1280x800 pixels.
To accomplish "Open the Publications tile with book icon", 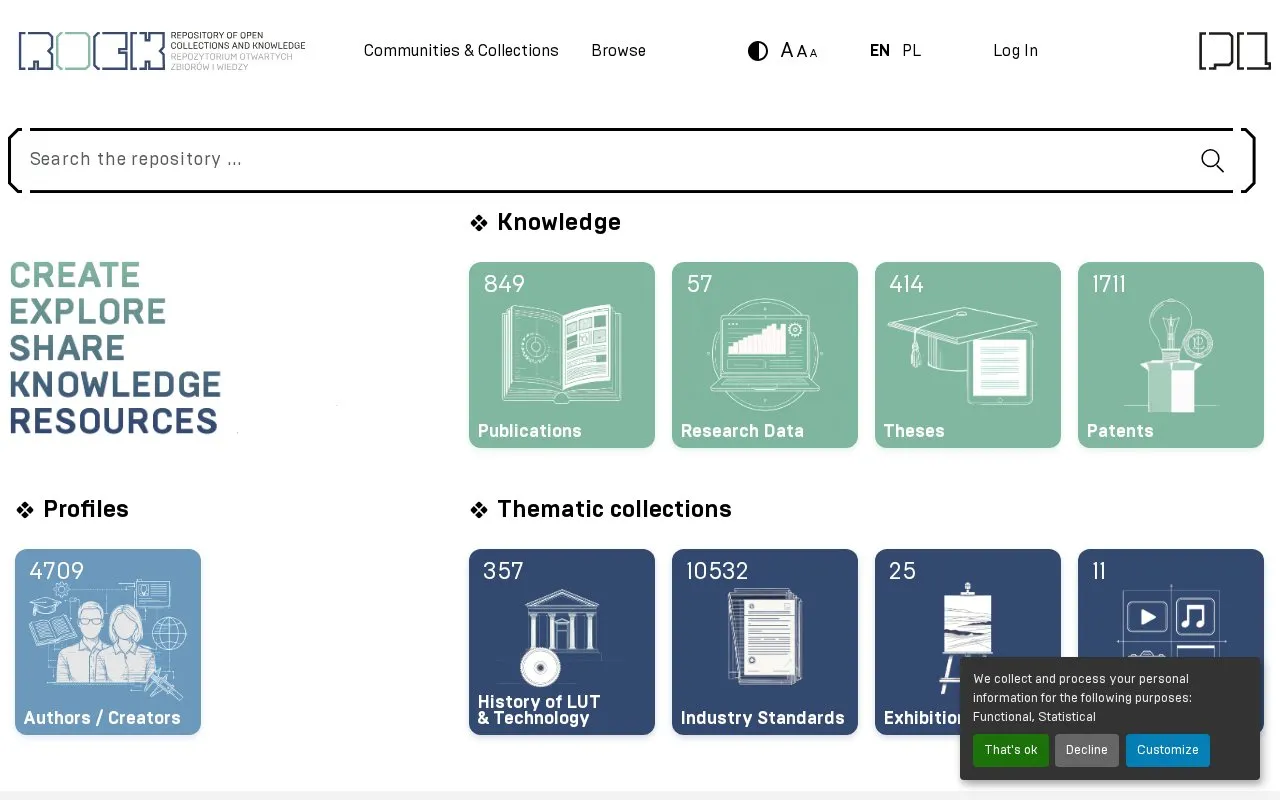I will point(562,355).
